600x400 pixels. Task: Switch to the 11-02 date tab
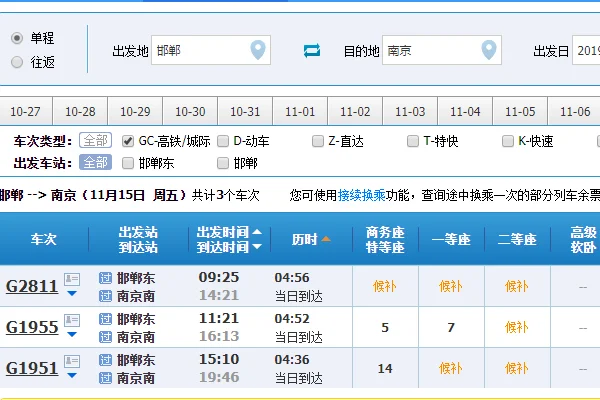tap(355, 111)
